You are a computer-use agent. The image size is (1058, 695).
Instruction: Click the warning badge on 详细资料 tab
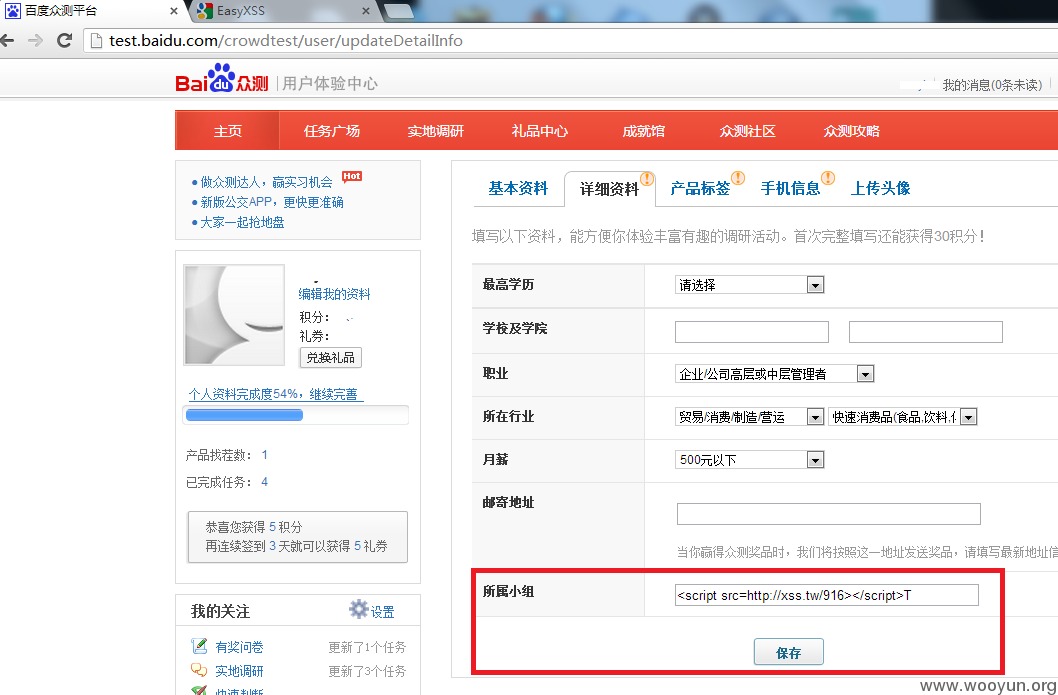647,179
